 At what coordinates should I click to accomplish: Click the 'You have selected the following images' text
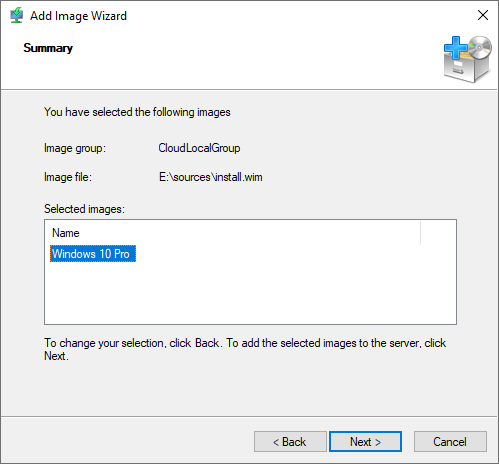[137, 112]
